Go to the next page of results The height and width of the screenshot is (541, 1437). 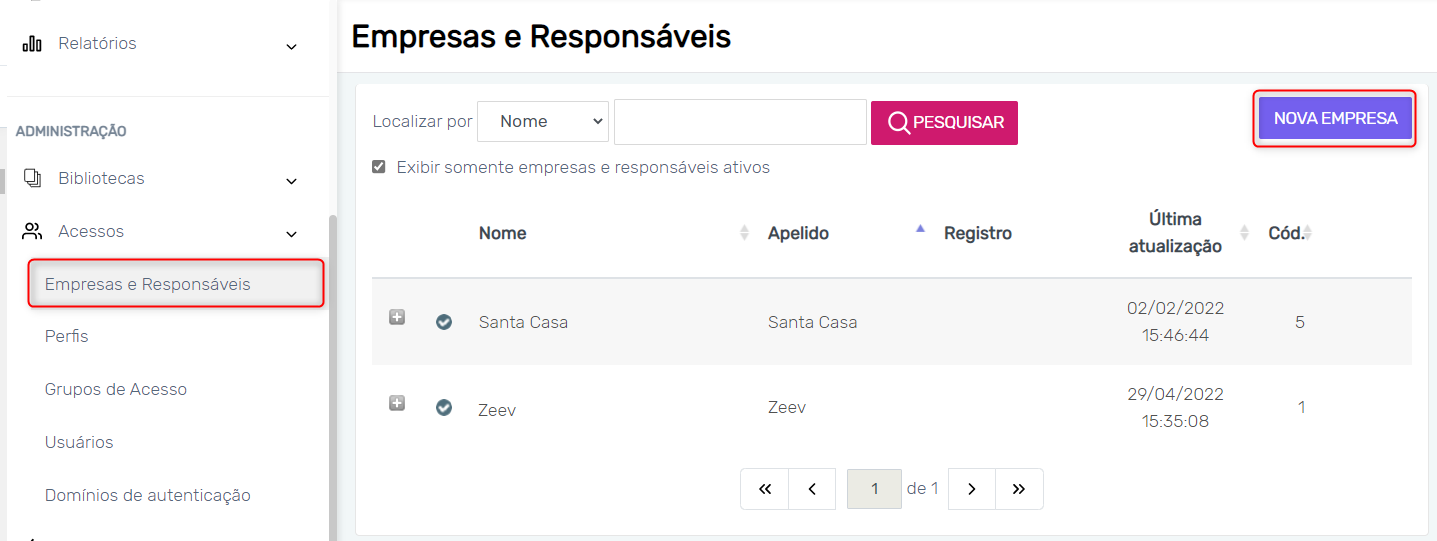(x=971, y=489)
